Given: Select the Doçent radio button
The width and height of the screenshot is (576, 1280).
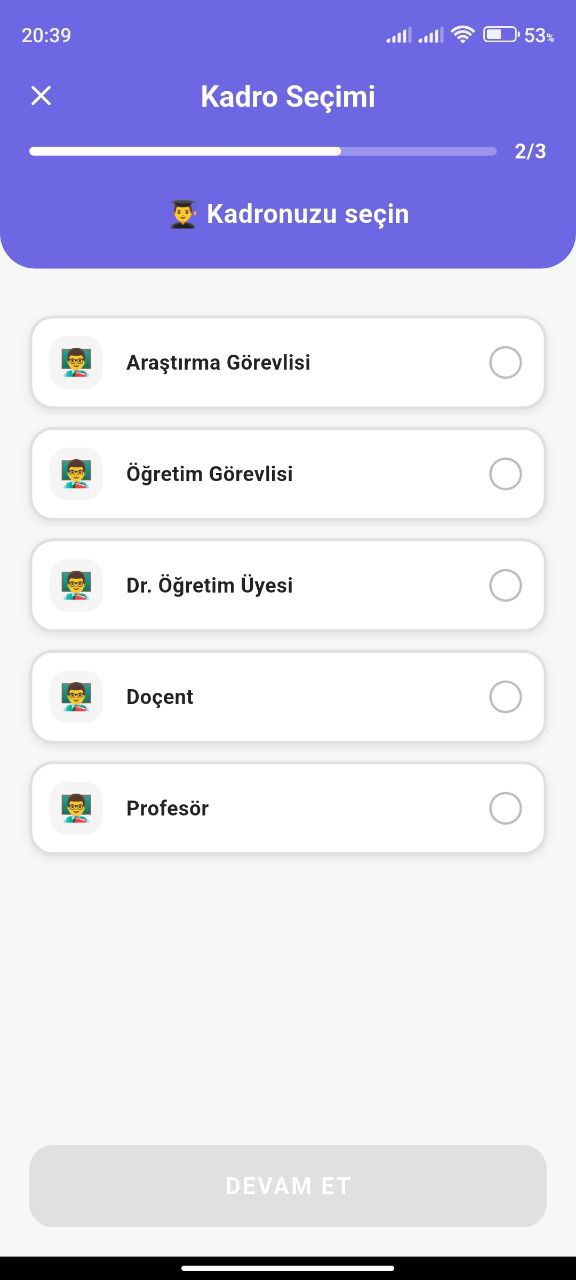Looking at the screenshot, I should pos(505,696).
